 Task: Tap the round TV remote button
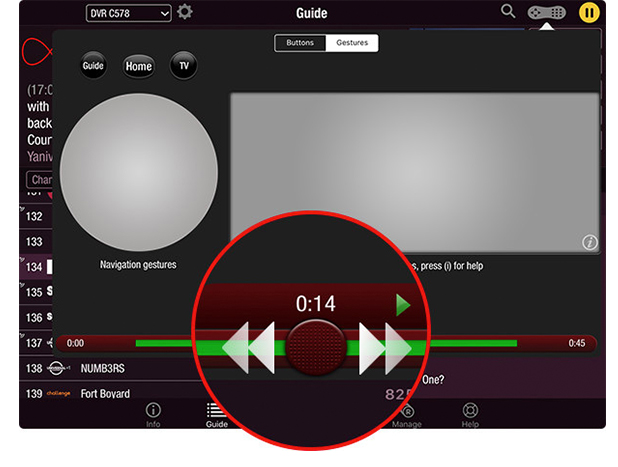184,65
